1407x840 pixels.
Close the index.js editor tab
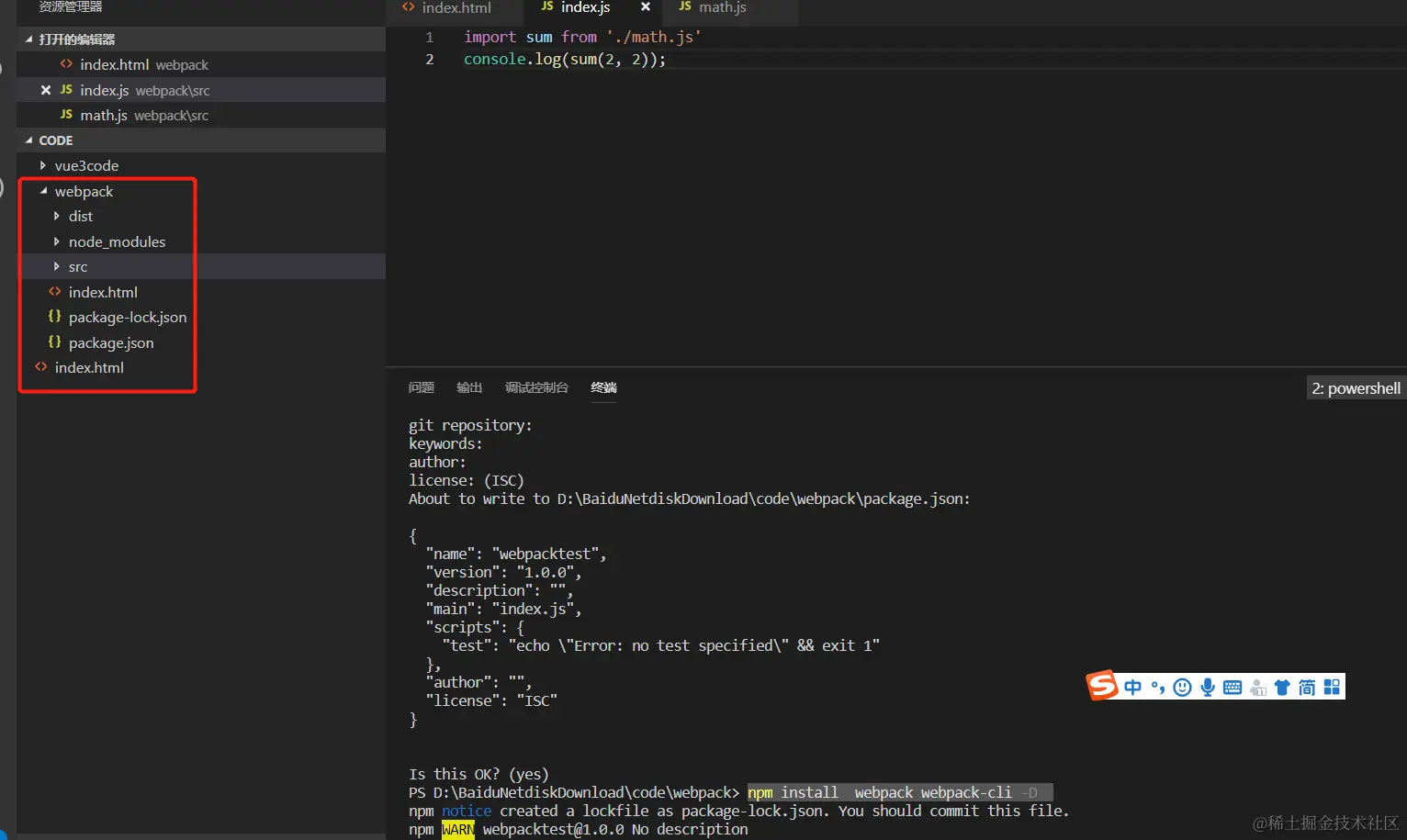tap(646, 6)
